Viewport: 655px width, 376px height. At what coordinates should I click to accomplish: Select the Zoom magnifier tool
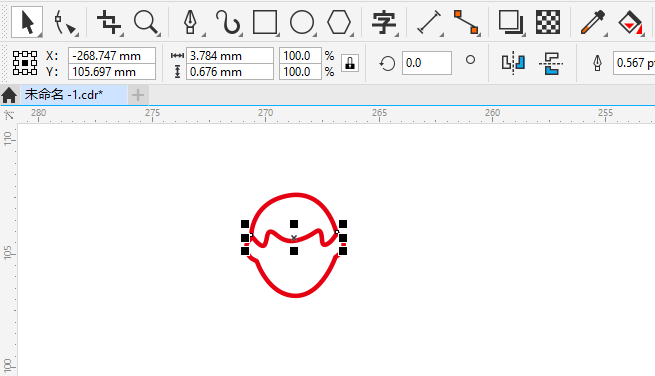(x=146, y=23)
